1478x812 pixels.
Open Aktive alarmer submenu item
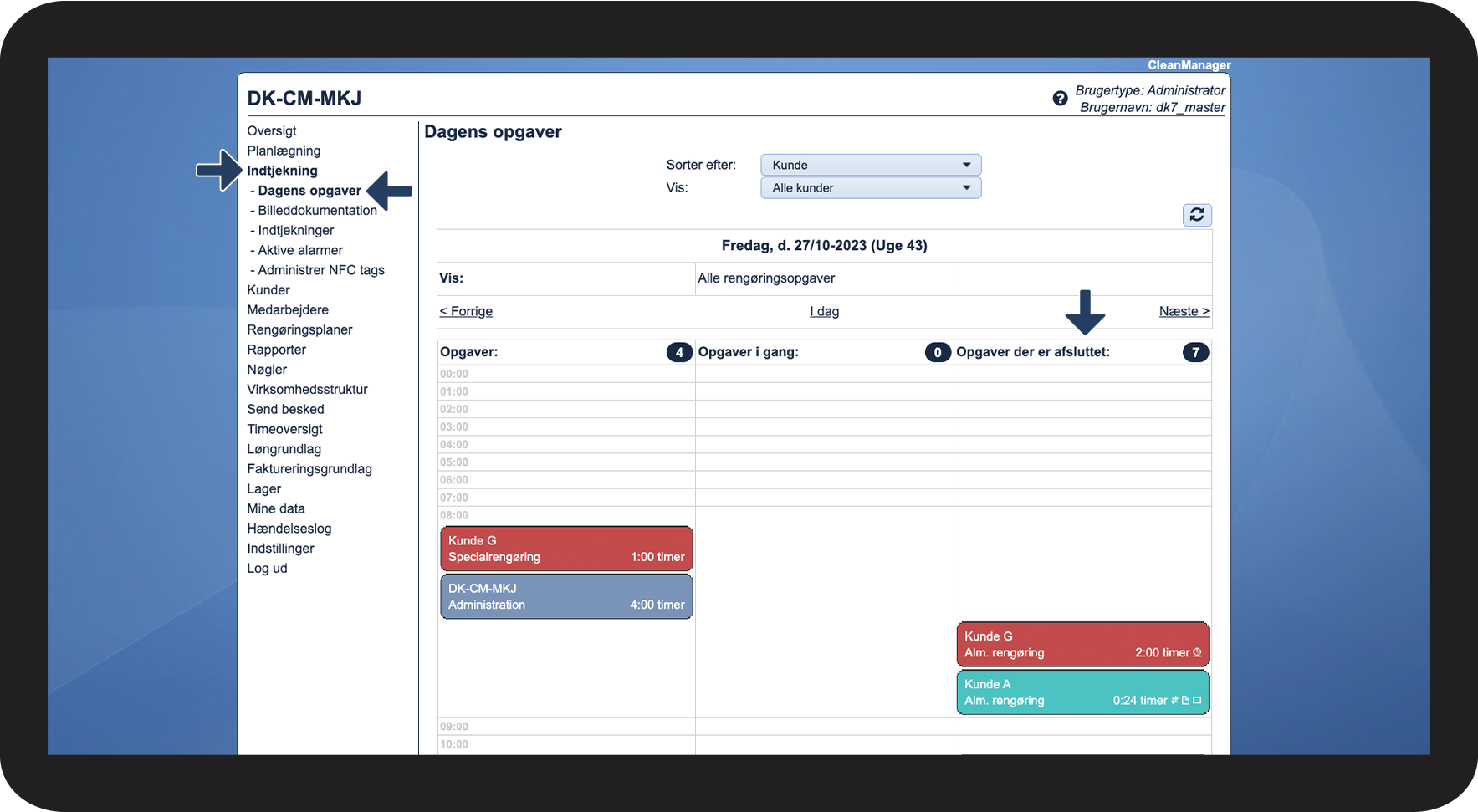point(300,250)
